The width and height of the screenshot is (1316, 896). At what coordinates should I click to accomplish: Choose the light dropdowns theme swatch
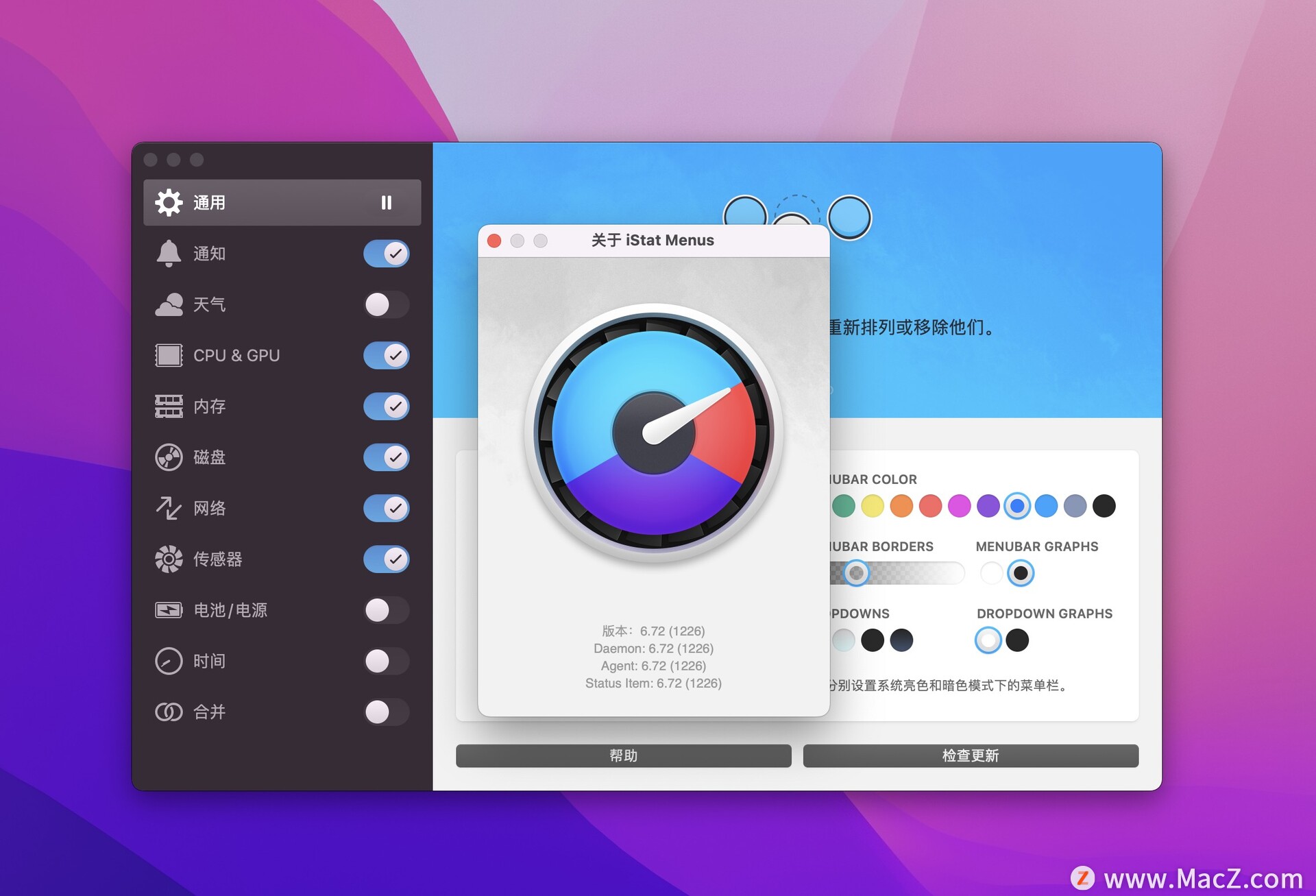click(844, 640)
